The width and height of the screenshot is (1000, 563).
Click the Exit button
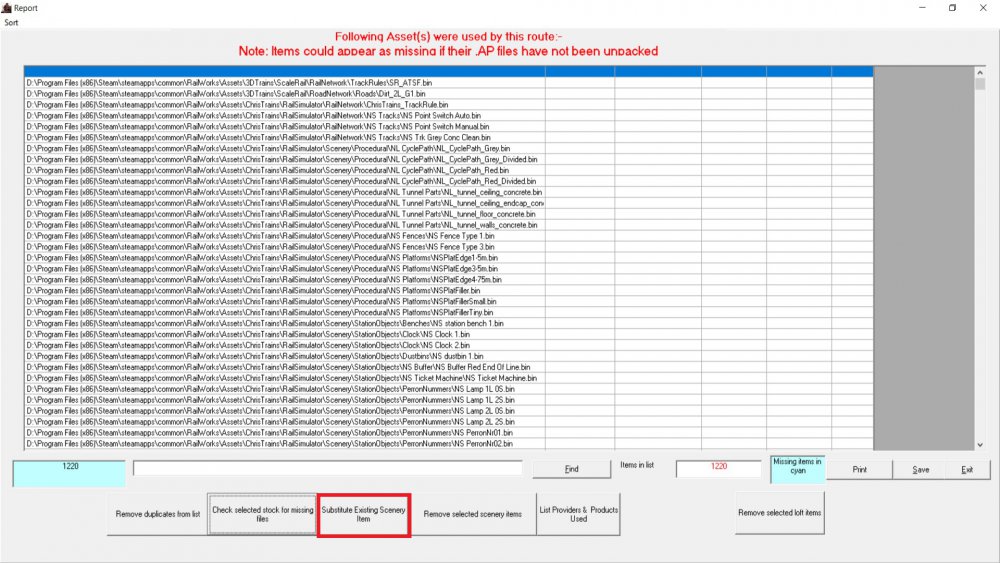click(966, 469)
